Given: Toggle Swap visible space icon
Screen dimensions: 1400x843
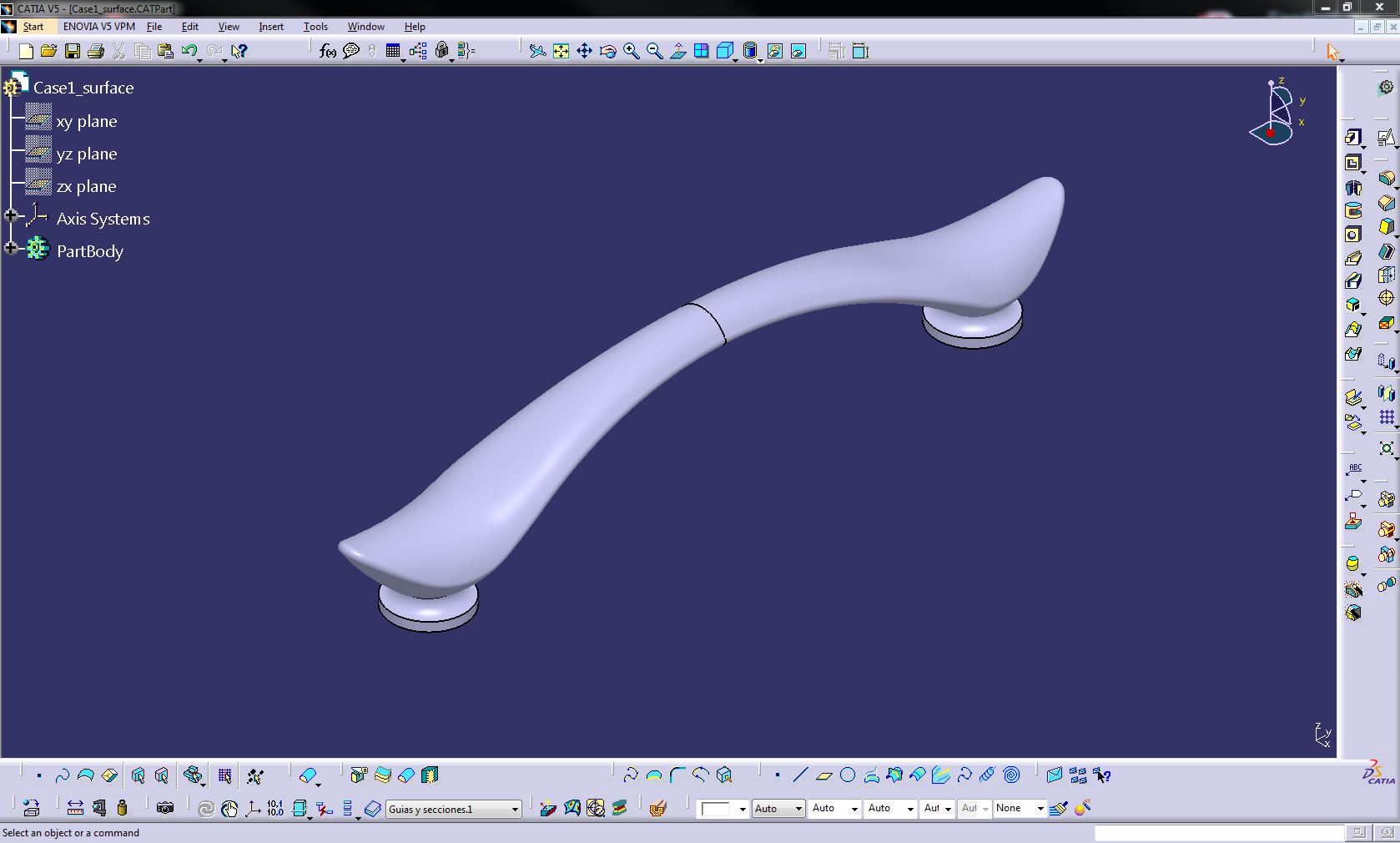Looking at the screenshot, I should [x=798, y=52].
